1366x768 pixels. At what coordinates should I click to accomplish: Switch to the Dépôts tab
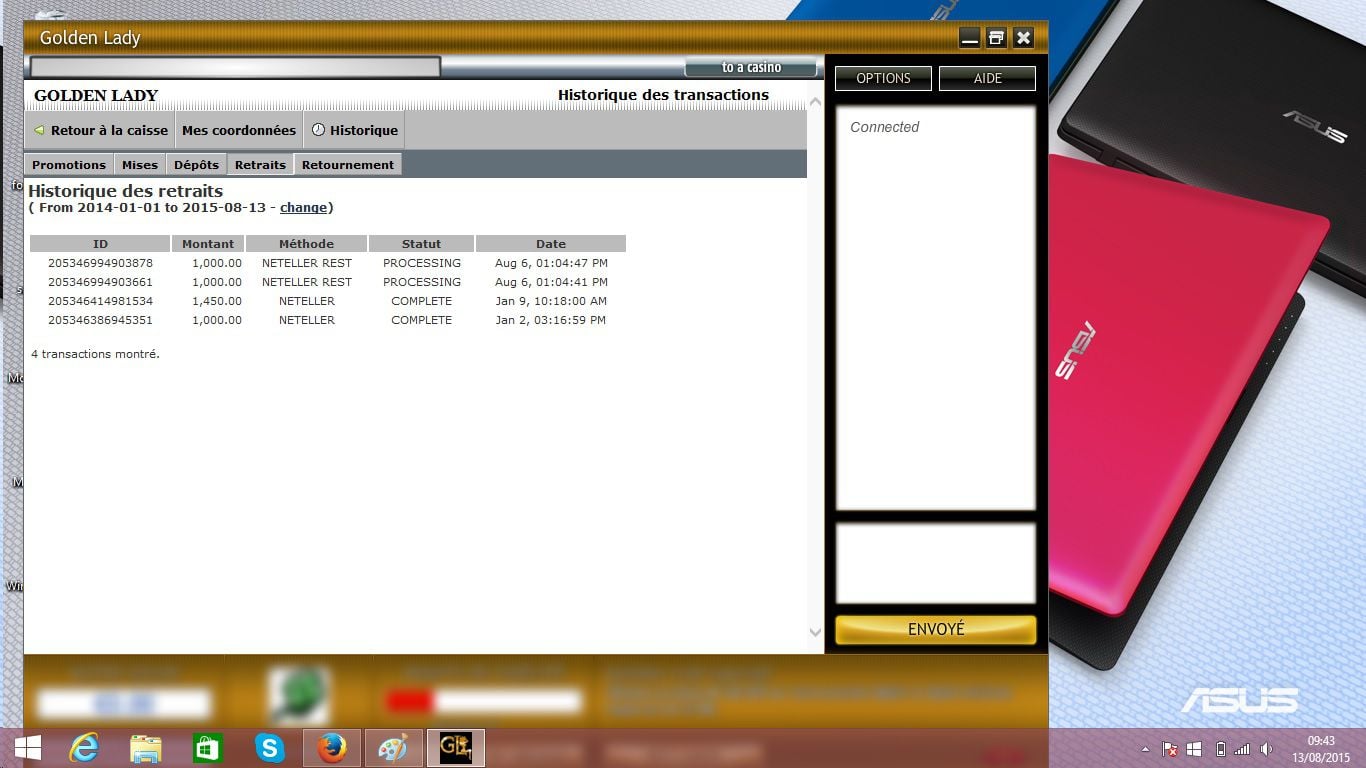196,165
